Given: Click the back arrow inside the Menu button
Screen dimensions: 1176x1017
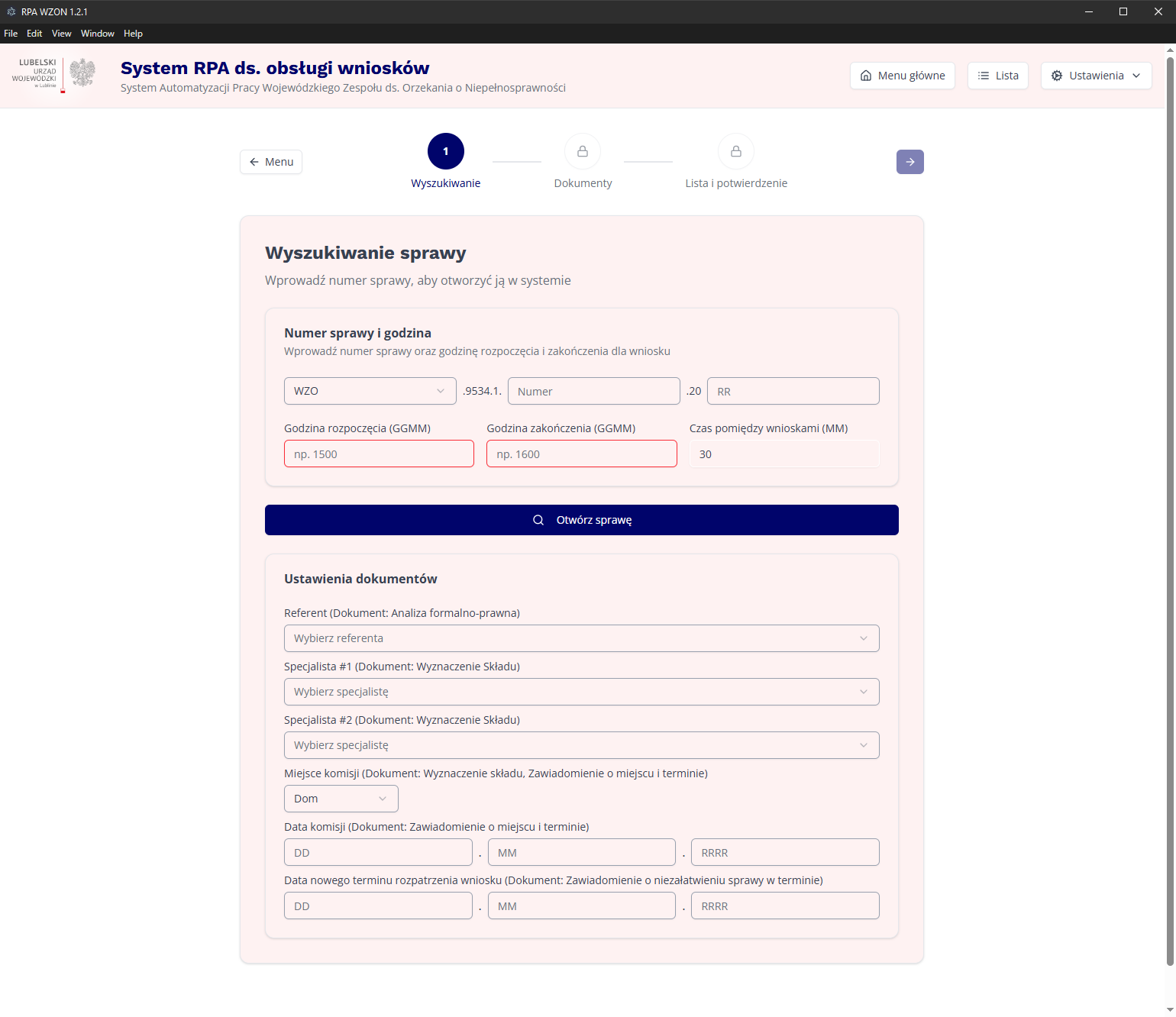Looking at the screenshot, I should (254, 161).
